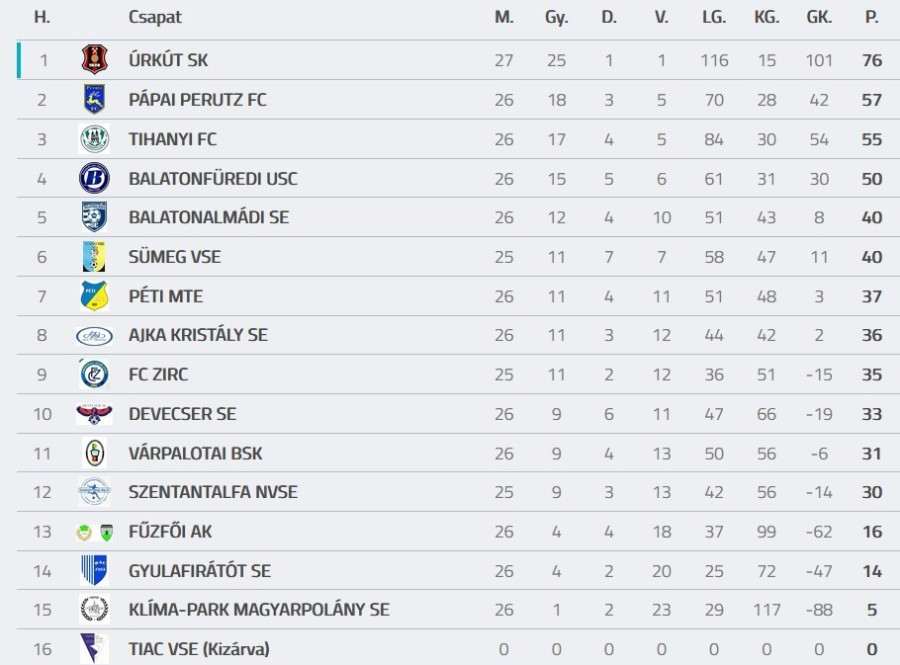
Task: Click the Péti MTE yellow crest
Action: coord(94,296)
